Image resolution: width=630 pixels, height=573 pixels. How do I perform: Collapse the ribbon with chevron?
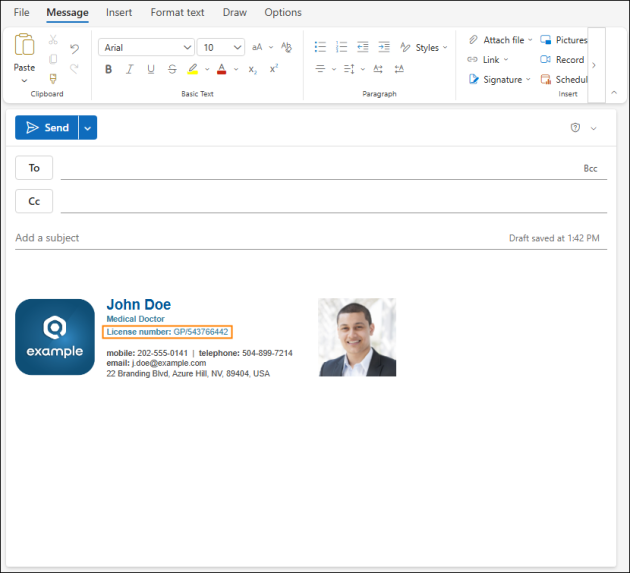point(614,92)
